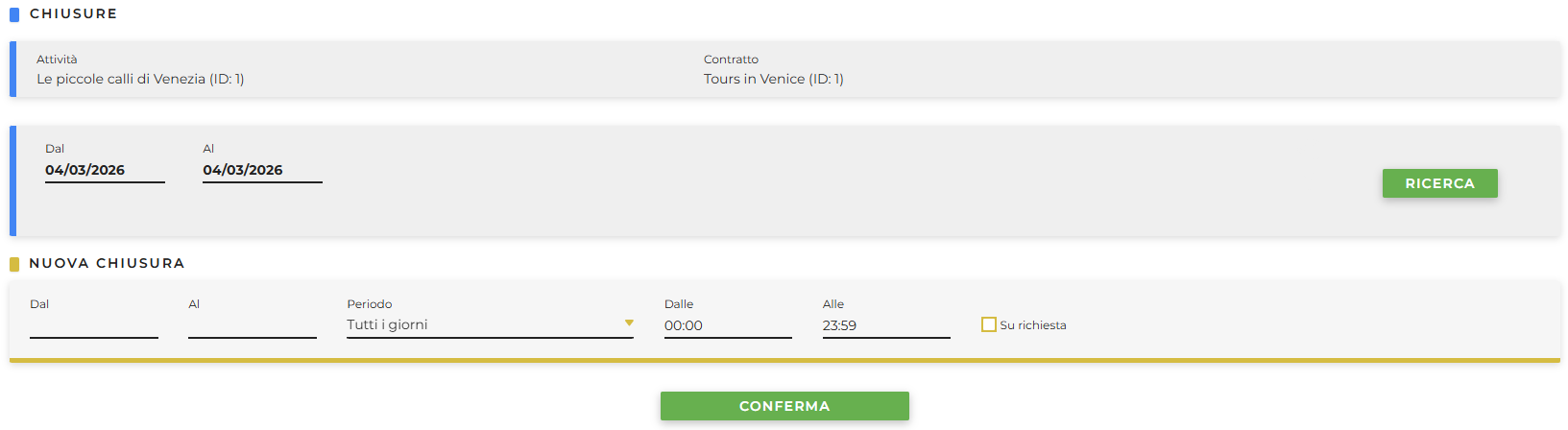This screenshot has height=430, width=1568.
Task: Focus the search Dal date showing 04/03/2026
Action: 104,170
